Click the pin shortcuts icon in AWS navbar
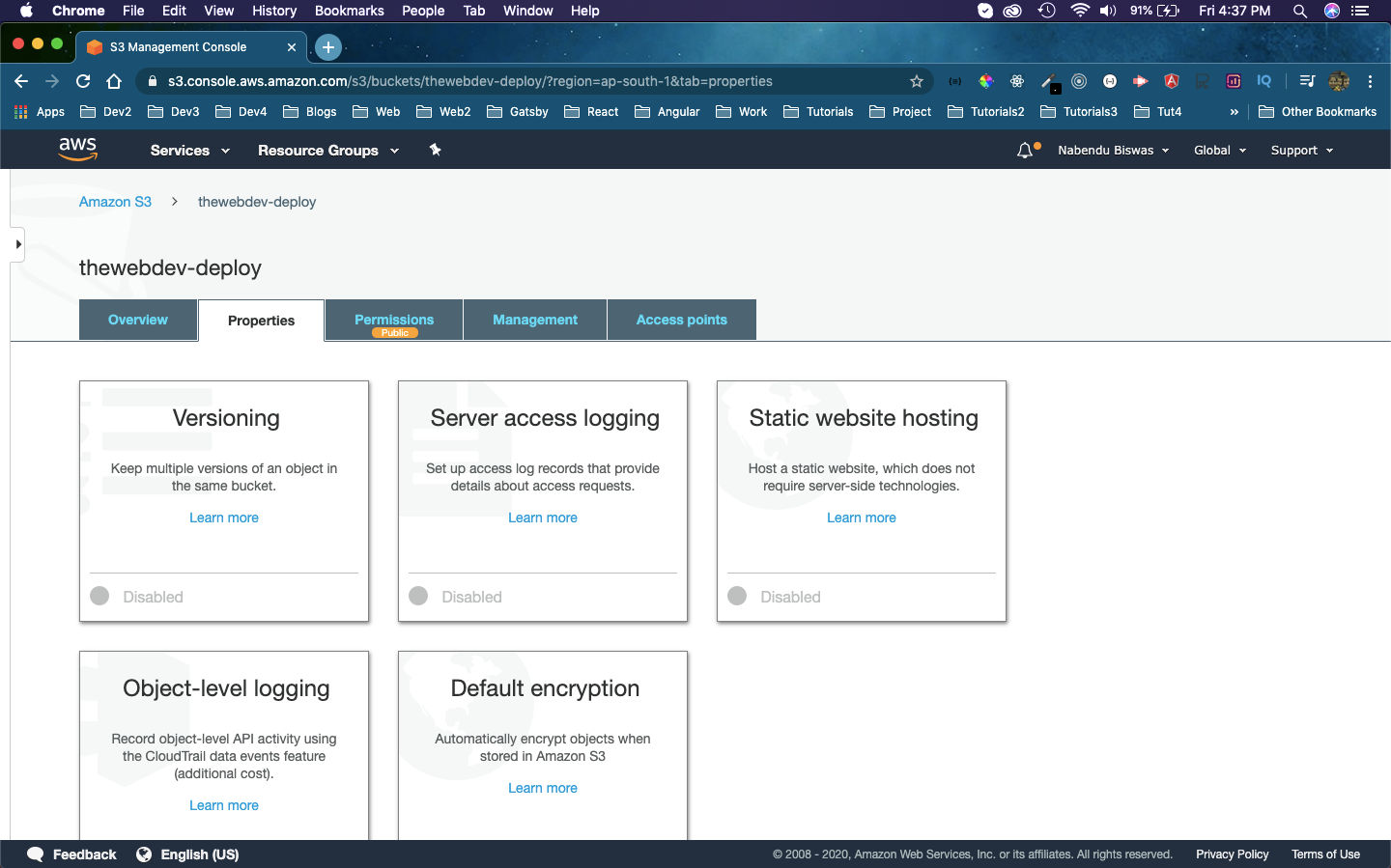The width and height of the screenshot is (1391, 868). click(435, 150)
